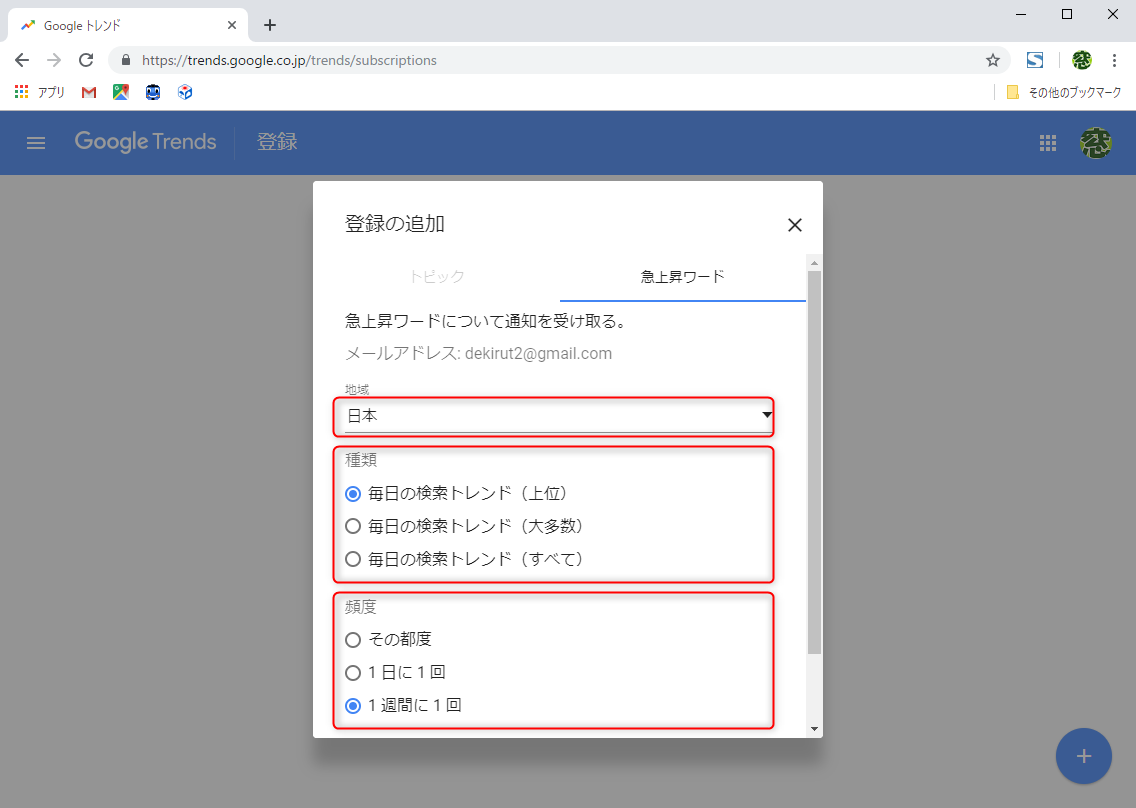
Task: Reload the page with the refresh icon
Action: point(85,60)
